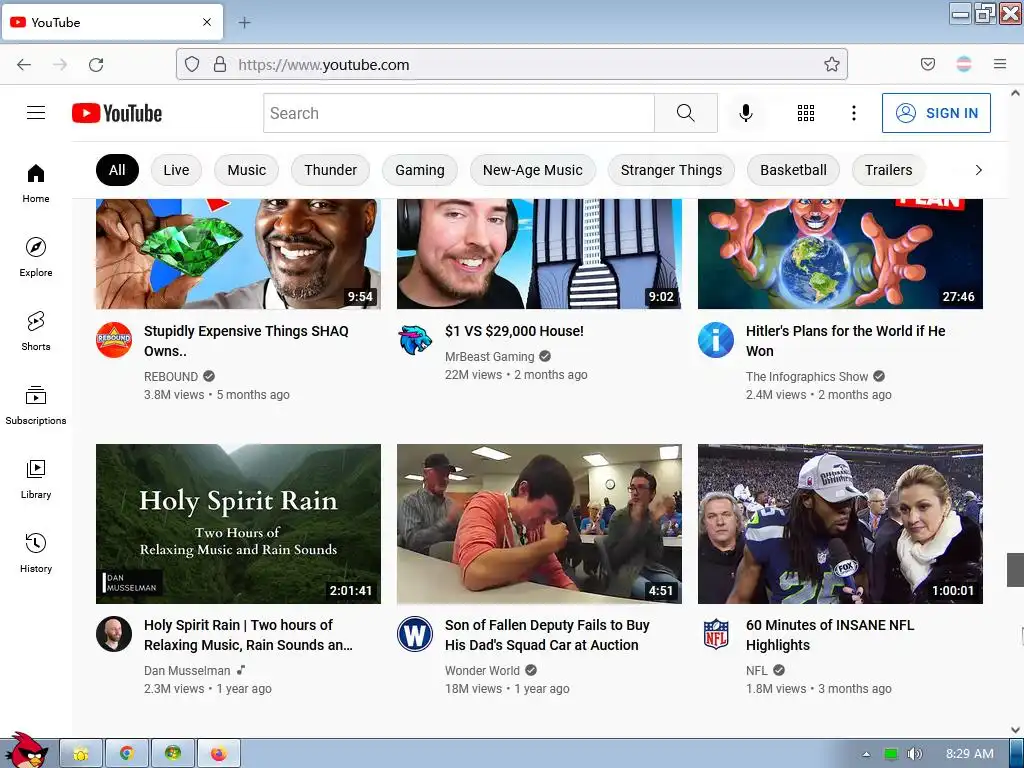
Task: Click the Search input field
Action: coord(459,113)
